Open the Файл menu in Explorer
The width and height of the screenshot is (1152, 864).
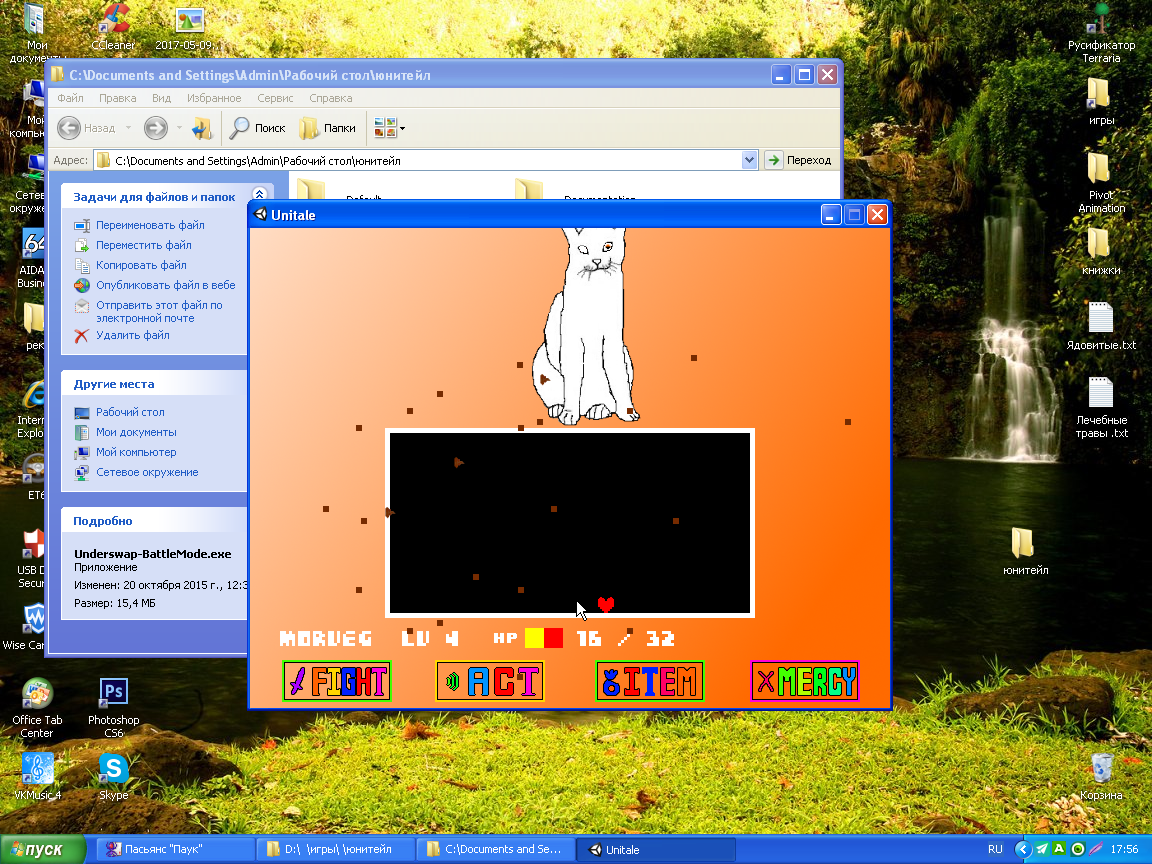click(x=71, y=98)
